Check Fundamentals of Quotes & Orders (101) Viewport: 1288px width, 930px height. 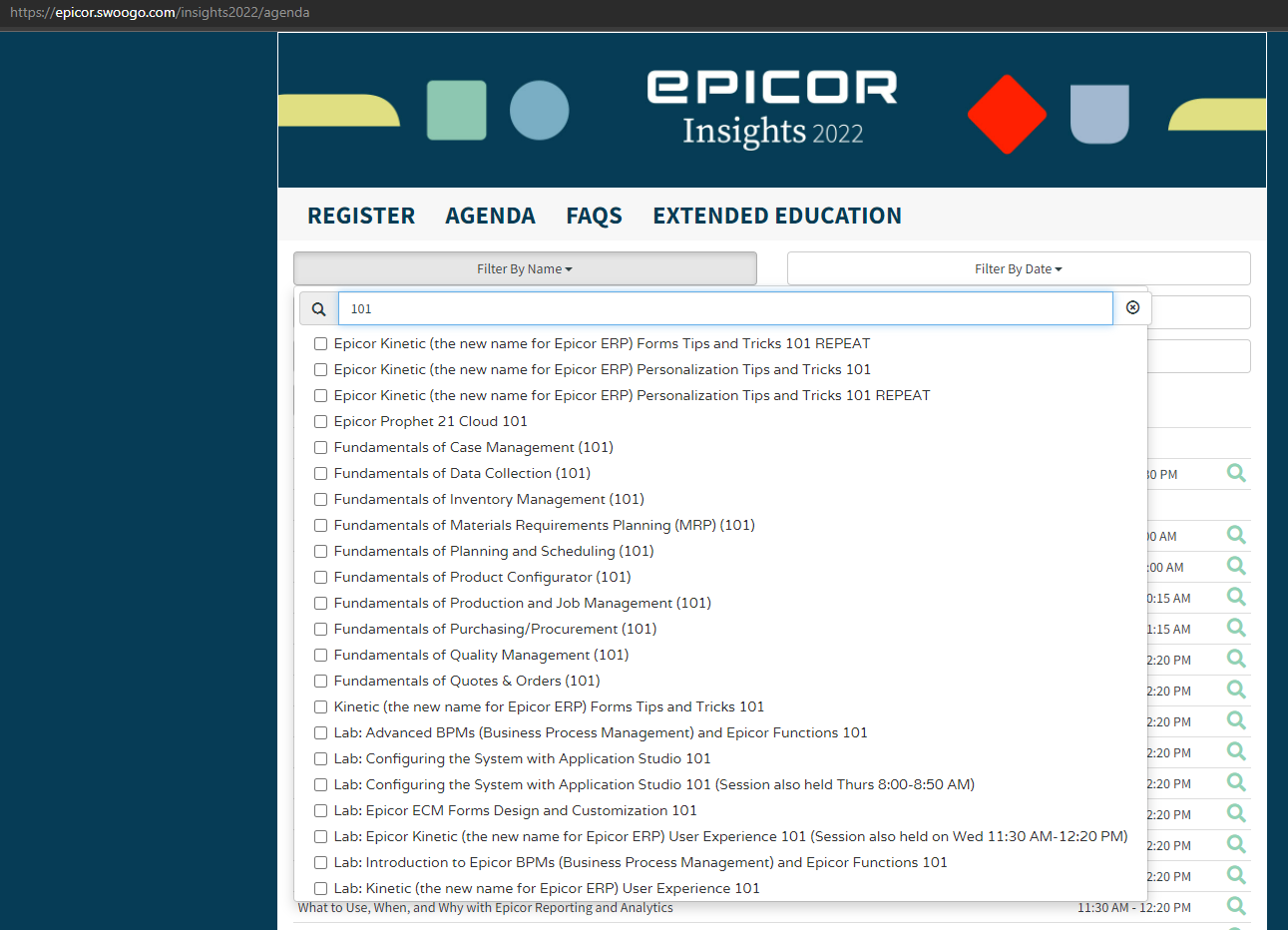(320, 681)
